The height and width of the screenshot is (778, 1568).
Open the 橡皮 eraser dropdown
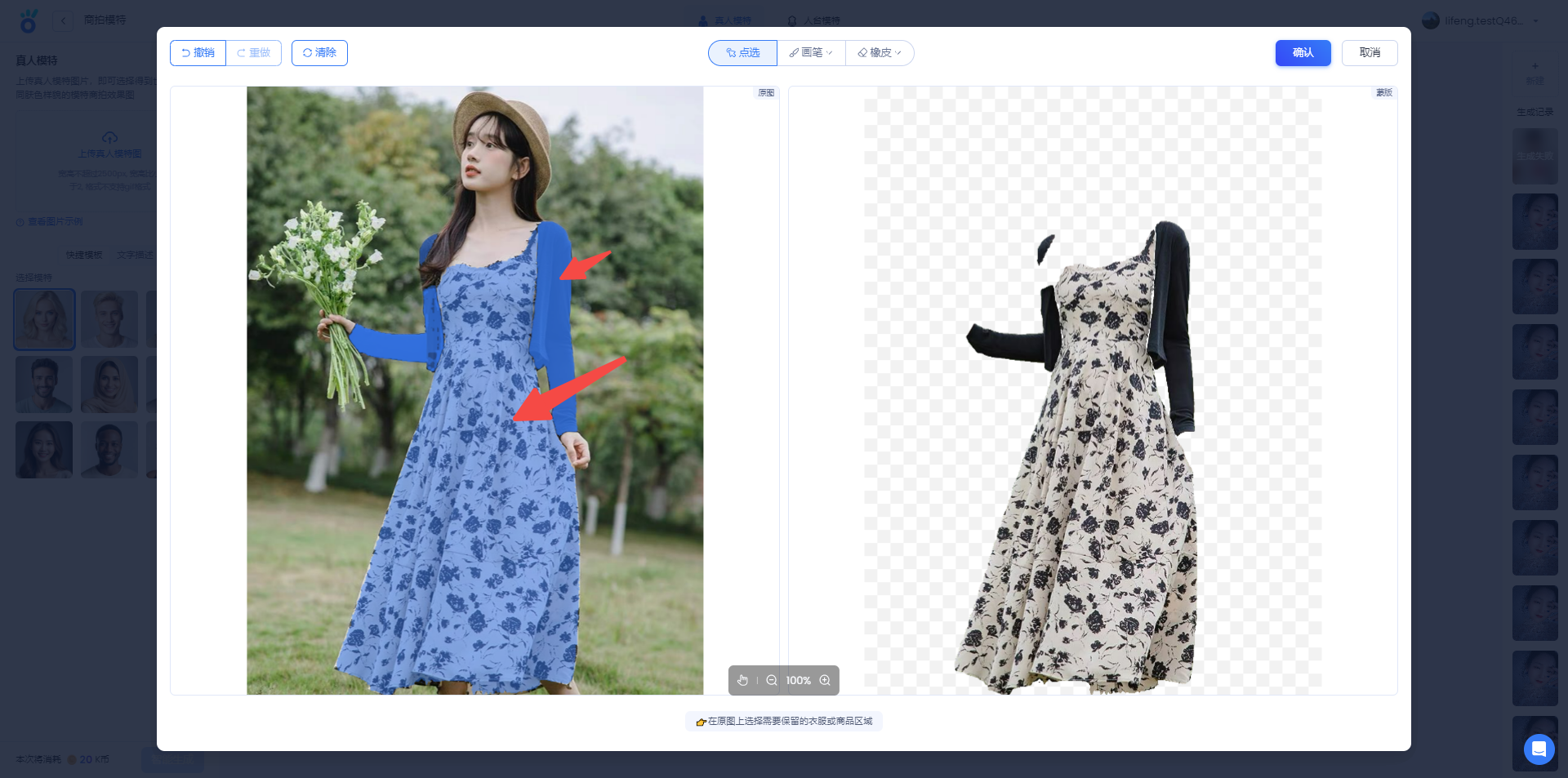(x=880, y=53)
